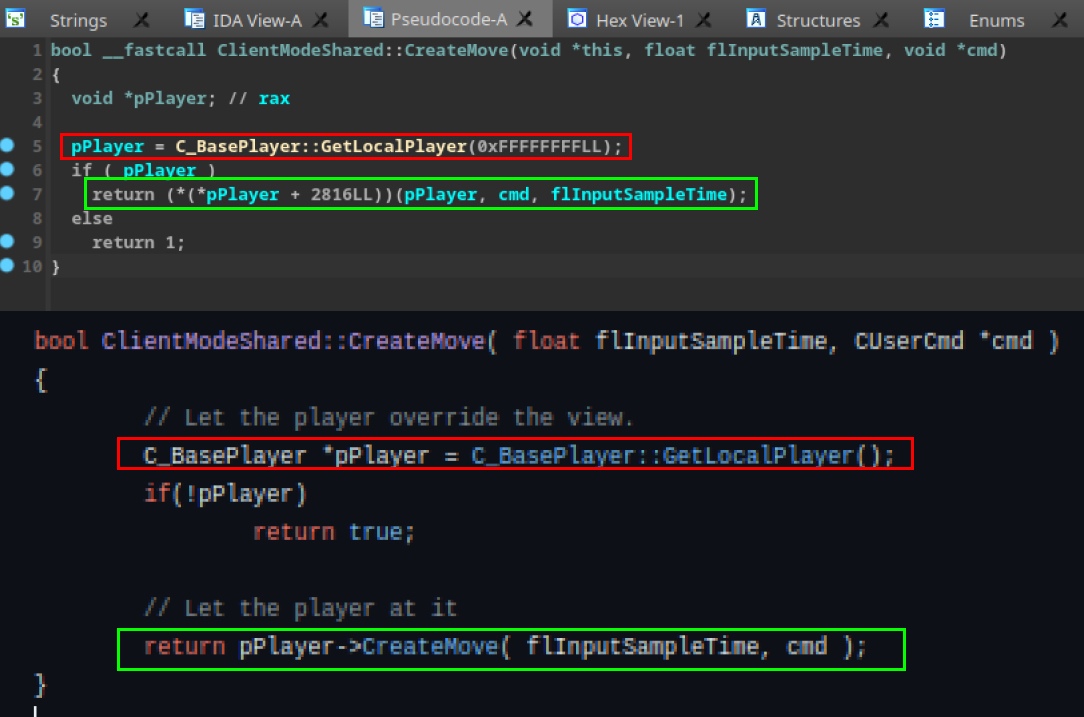Viewport: 1084px width, 717px height.
Task: Click the Enums tab icon
Action: (934, 19)
